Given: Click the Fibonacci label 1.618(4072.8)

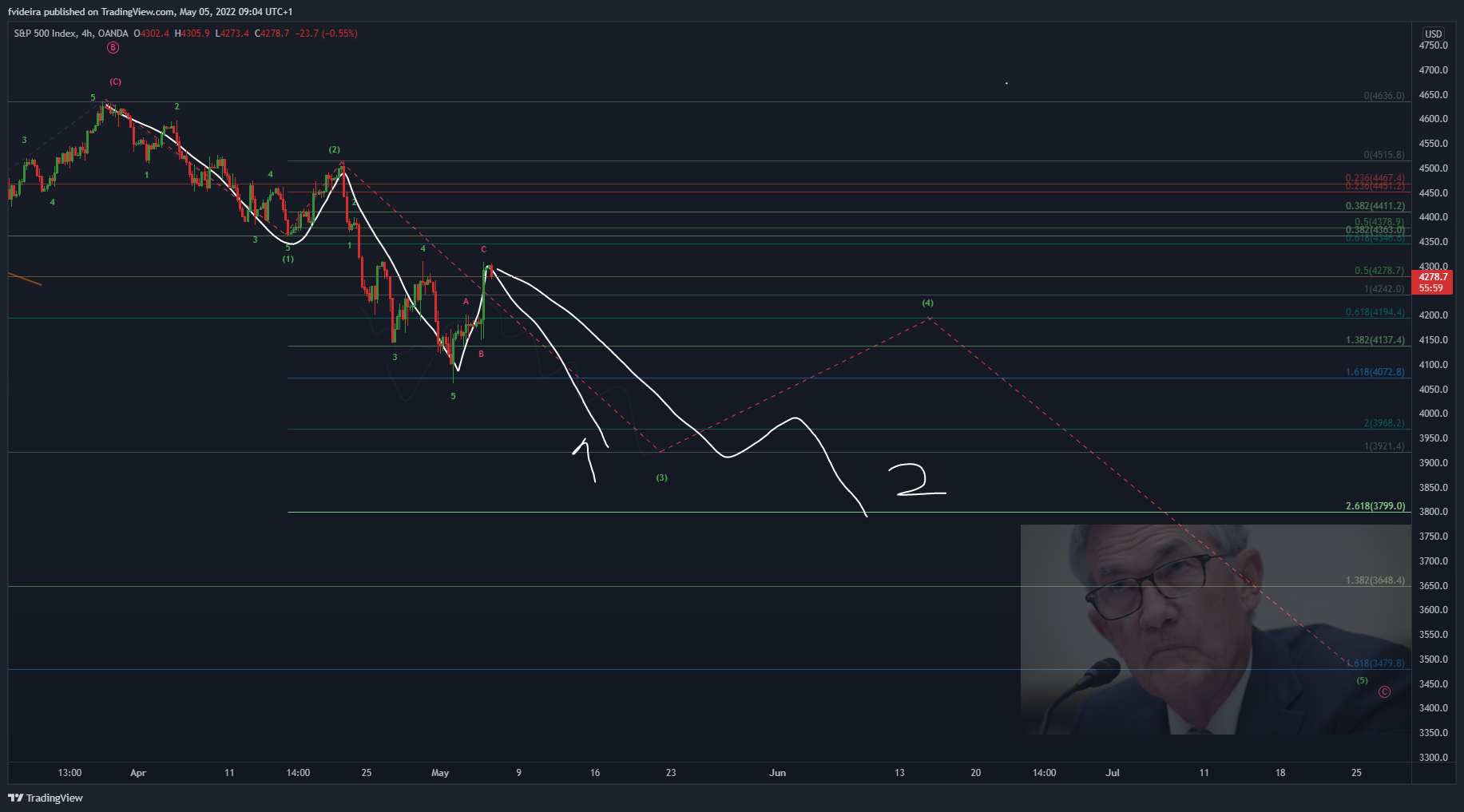Looking at the screenshot, I should (x=1375, y=372).
